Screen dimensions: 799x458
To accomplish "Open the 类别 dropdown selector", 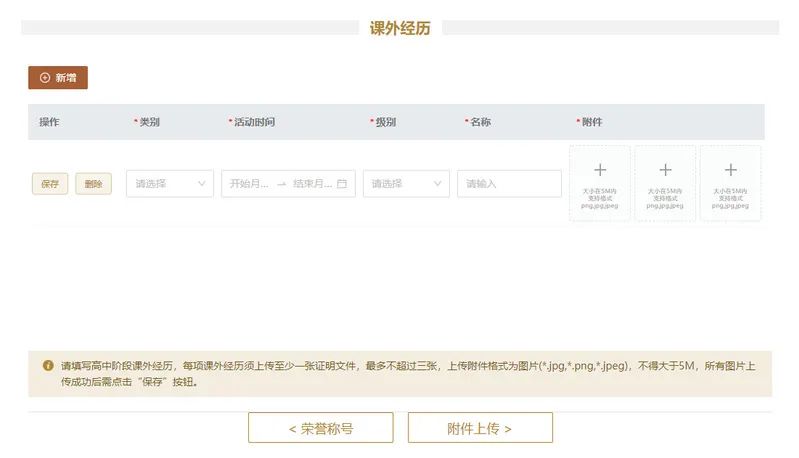I will click(169, 184).
